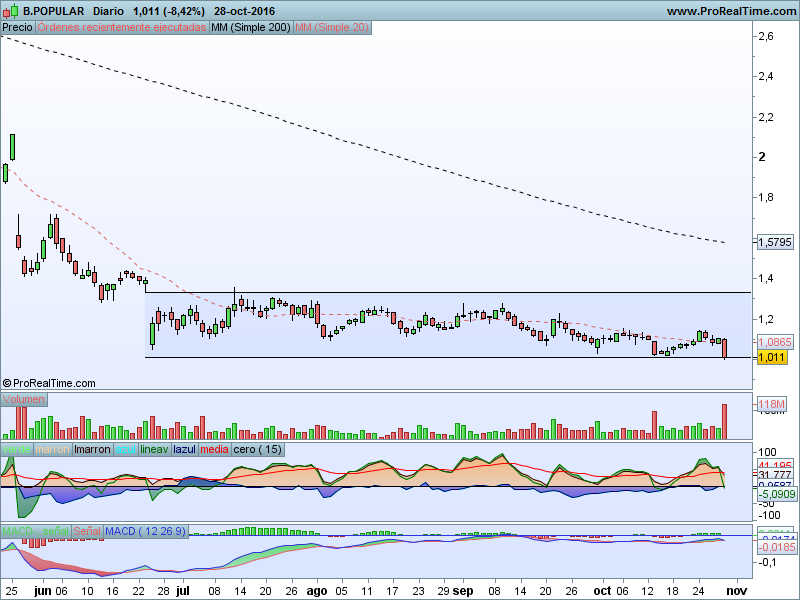Click the © ProRealTime.com copyright link
800x600 pixels.
point(50,383)
